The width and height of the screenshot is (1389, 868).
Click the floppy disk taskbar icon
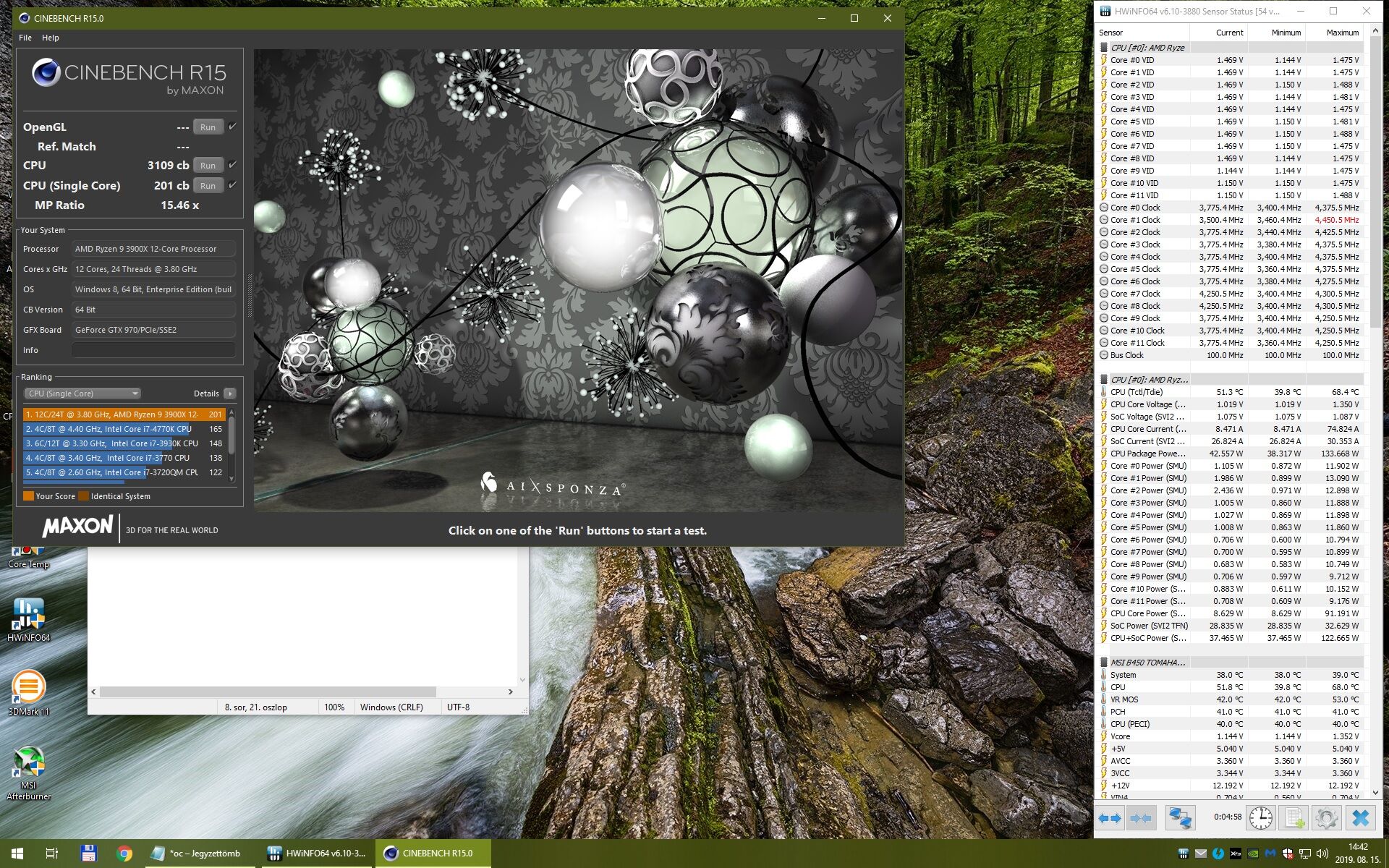click(x=88, y=854)
